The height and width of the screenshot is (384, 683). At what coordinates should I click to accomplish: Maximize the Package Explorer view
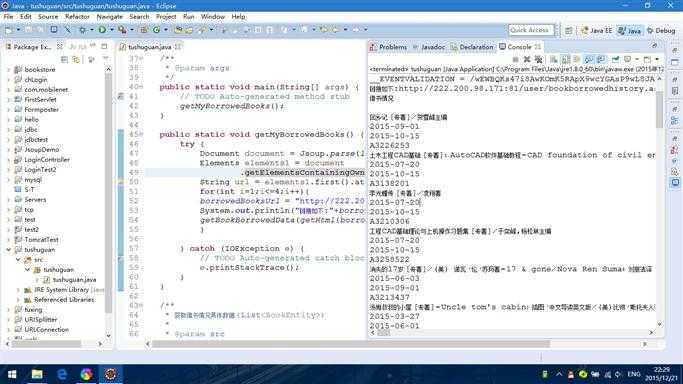[104, 46]
